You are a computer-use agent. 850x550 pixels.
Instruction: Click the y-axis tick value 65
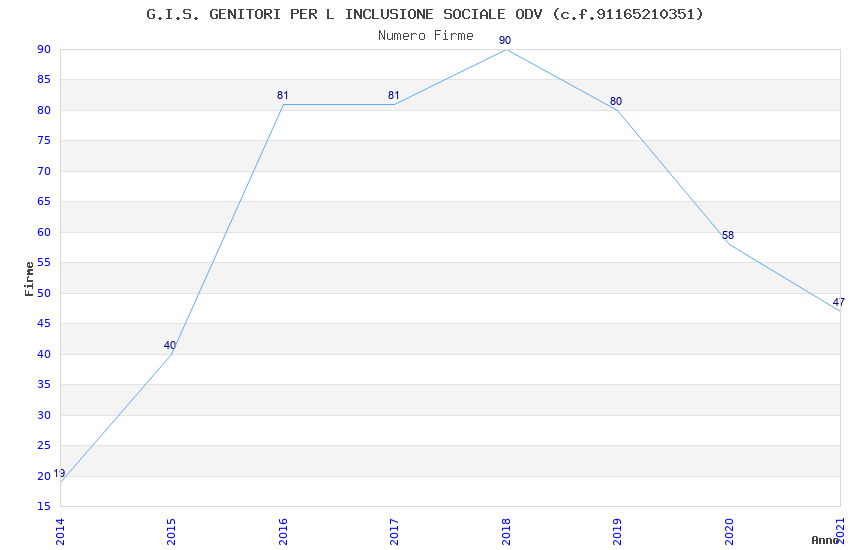coord(44,202)
